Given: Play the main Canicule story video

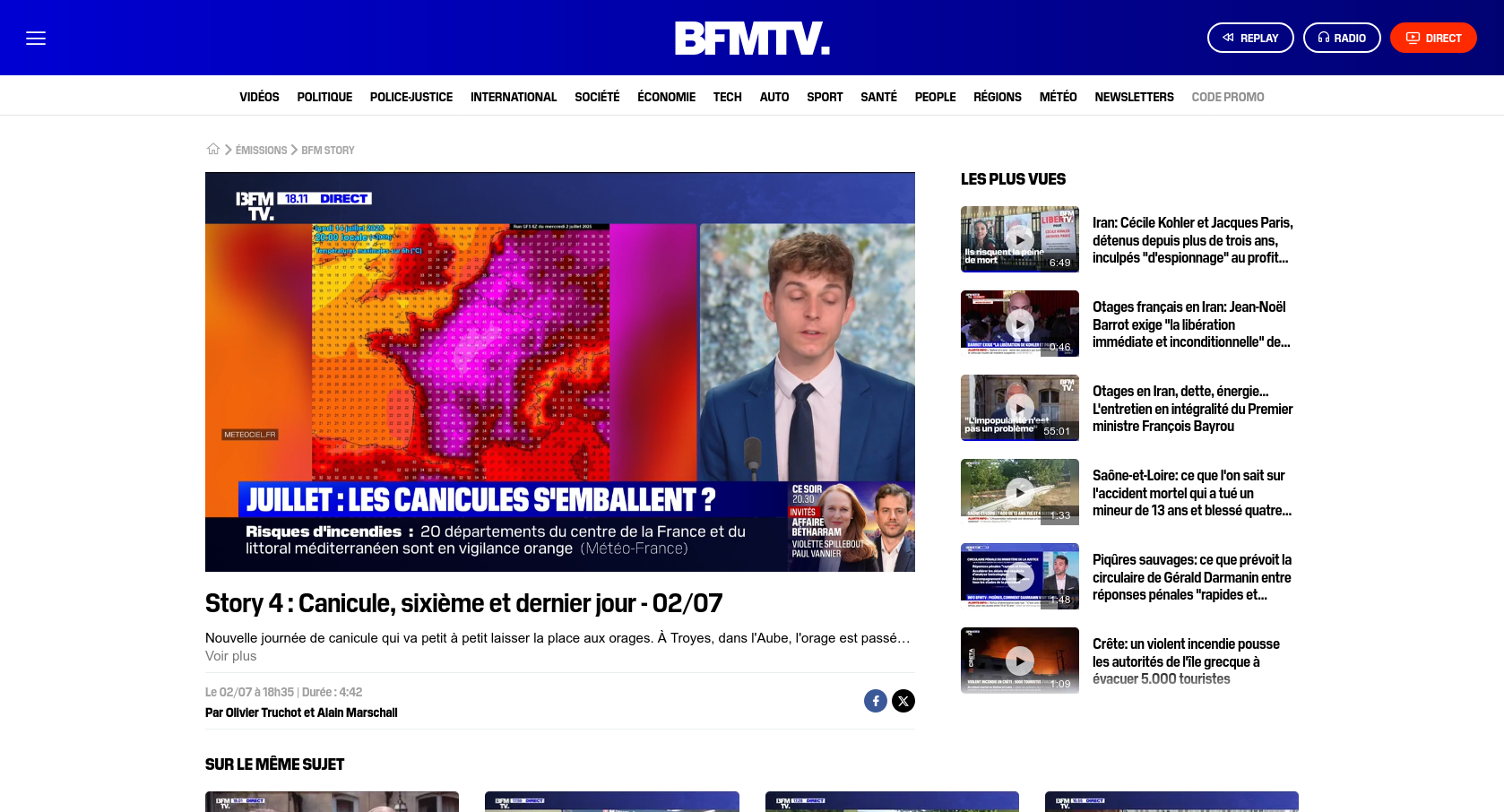Looking at the screenshot, I should point(560,372).
